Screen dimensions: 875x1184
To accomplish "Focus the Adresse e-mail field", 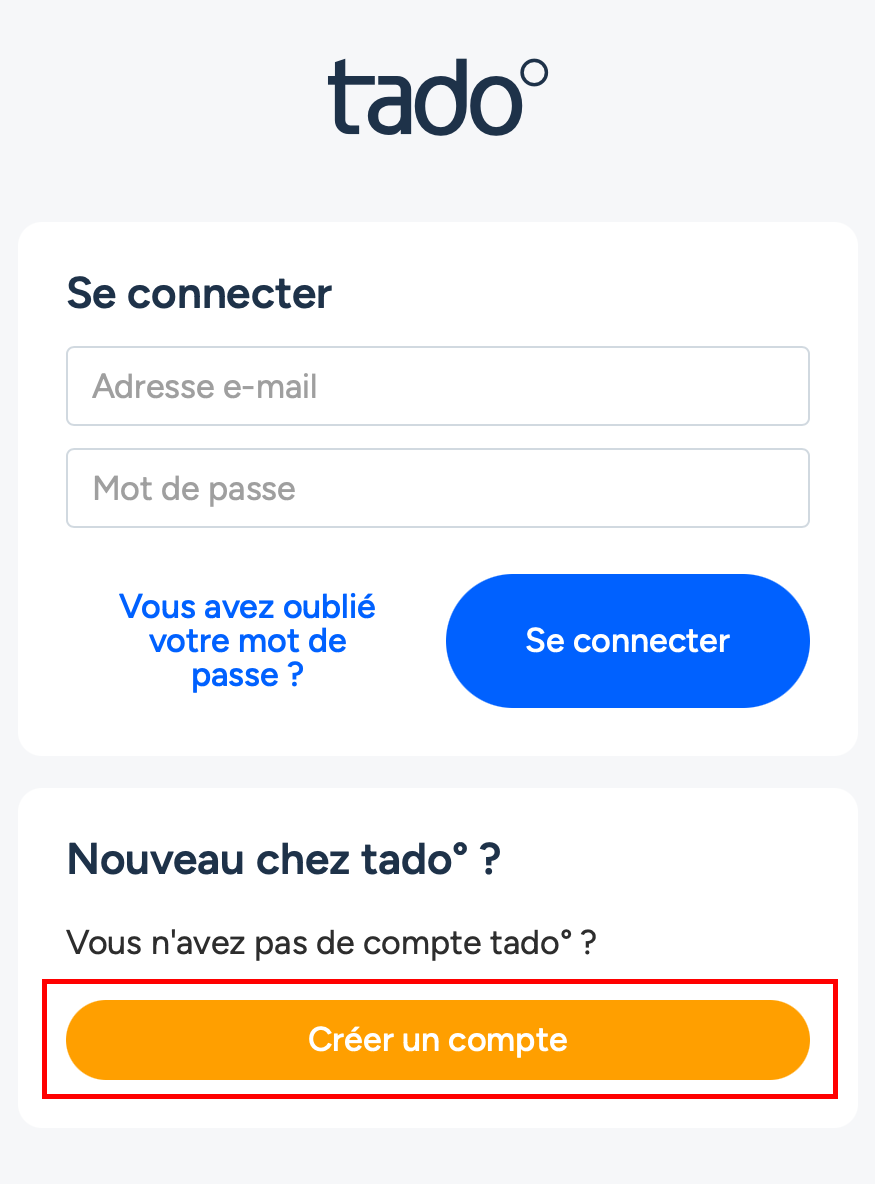I will (x=437, y=386).
